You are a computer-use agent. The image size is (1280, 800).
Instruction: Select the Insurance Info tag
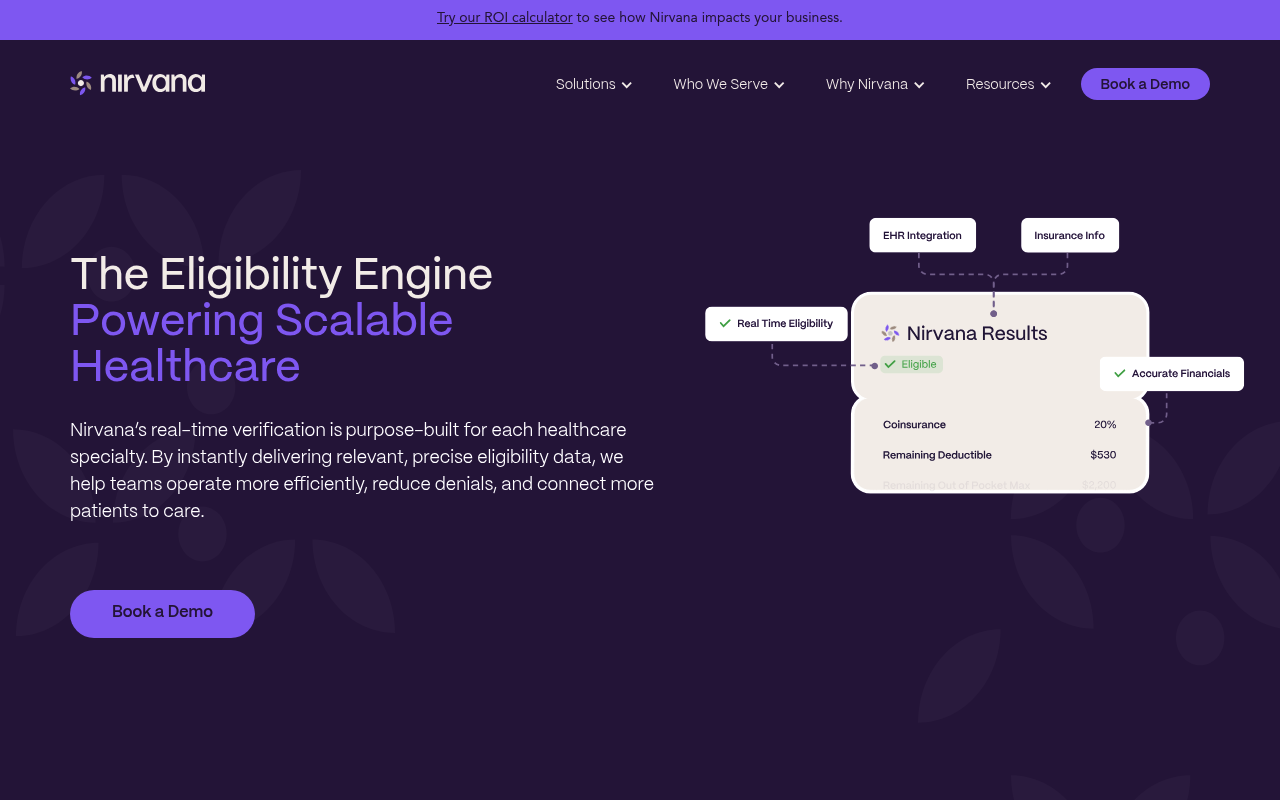pos(1070,236)
